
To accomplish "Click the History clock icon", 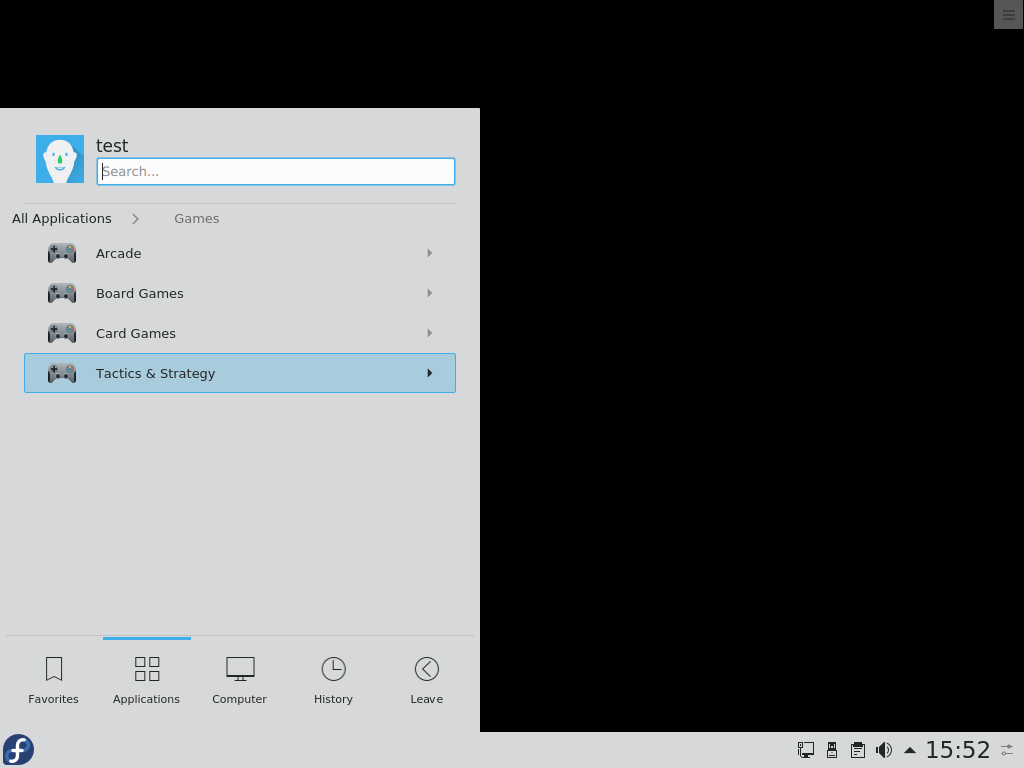I will 334,669.
